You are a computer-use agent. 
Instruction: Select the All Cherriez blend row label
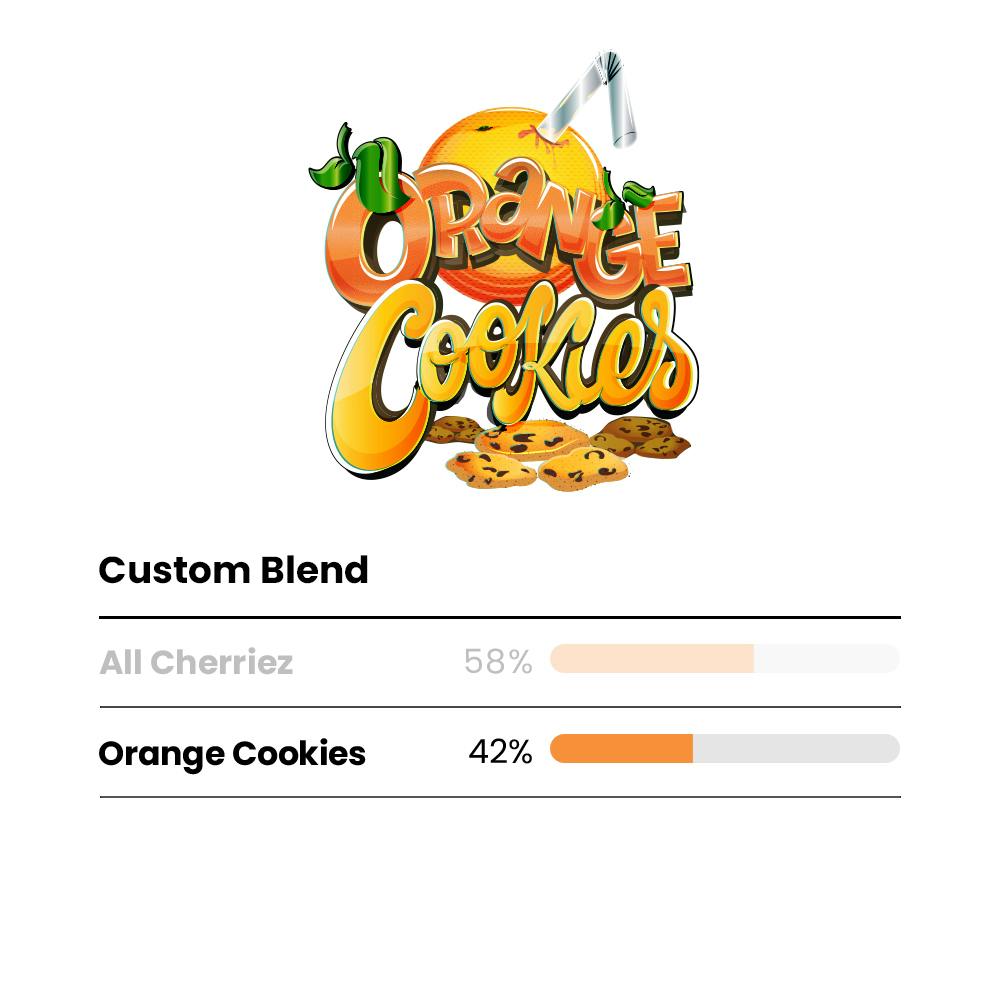pos(196,662)
